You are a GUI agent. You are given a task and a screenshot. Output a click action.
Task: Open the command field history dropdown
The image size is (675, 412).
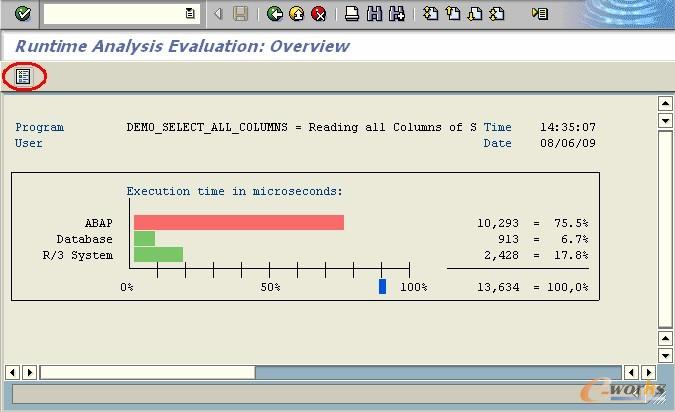190,14
